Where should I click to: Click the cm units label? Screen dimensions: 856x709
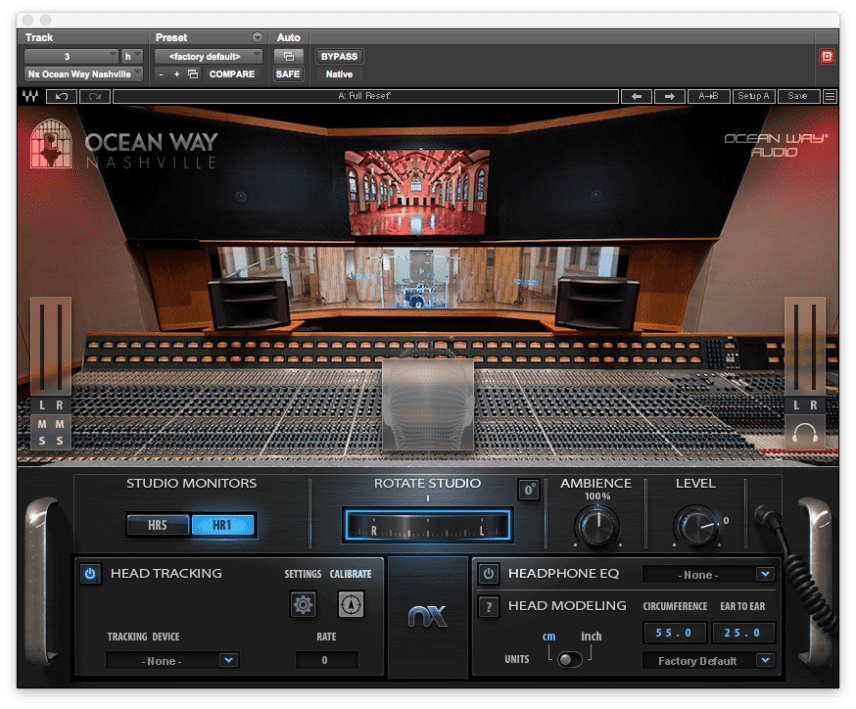click(x=549, y=636)
